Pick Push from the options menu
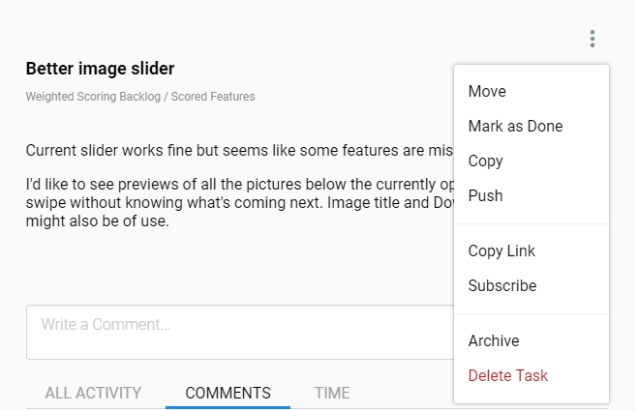 [485, 195]
